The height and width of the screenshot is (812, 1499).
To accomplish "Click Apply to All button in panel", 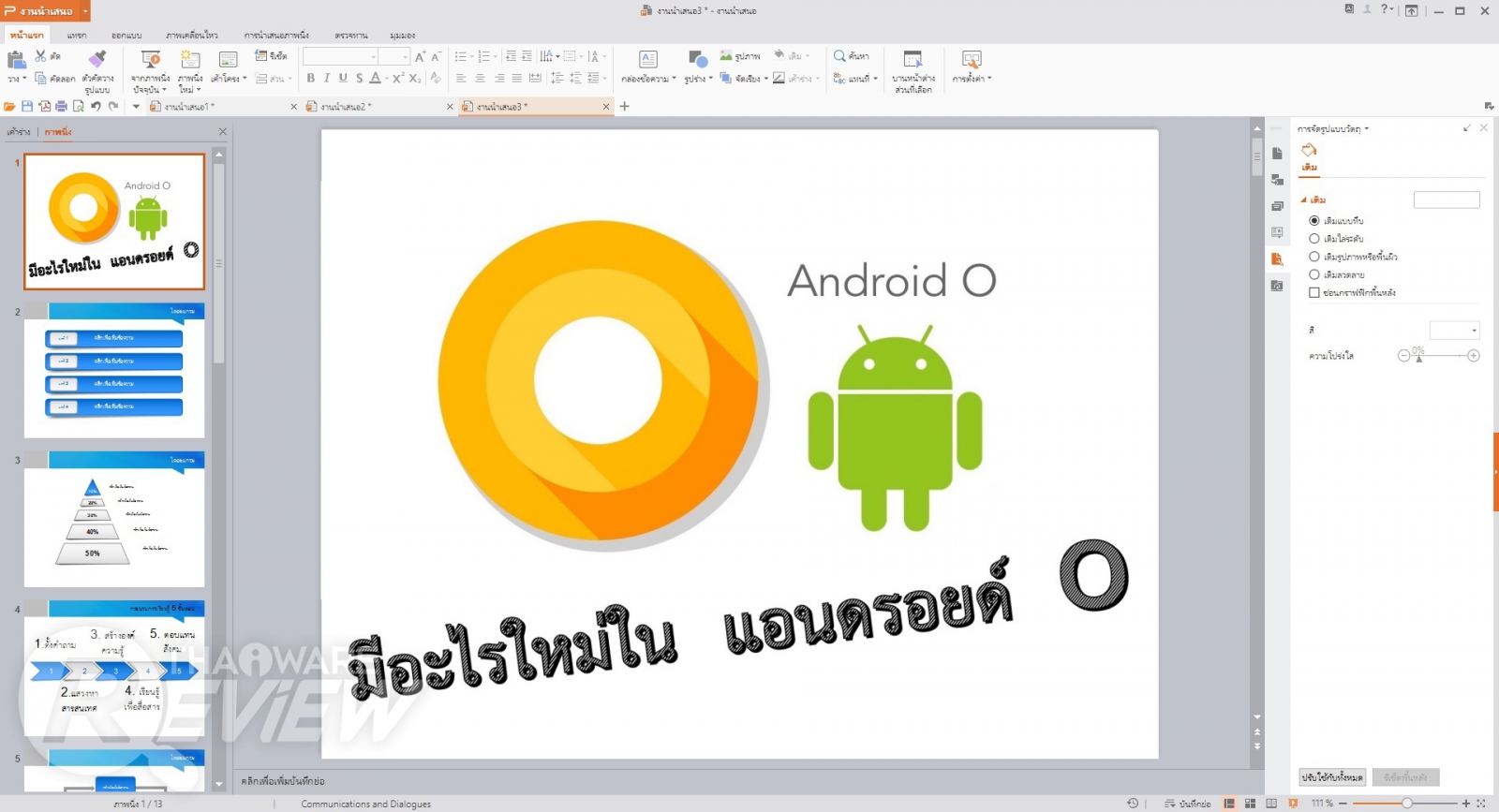I will pos(1332,777).
